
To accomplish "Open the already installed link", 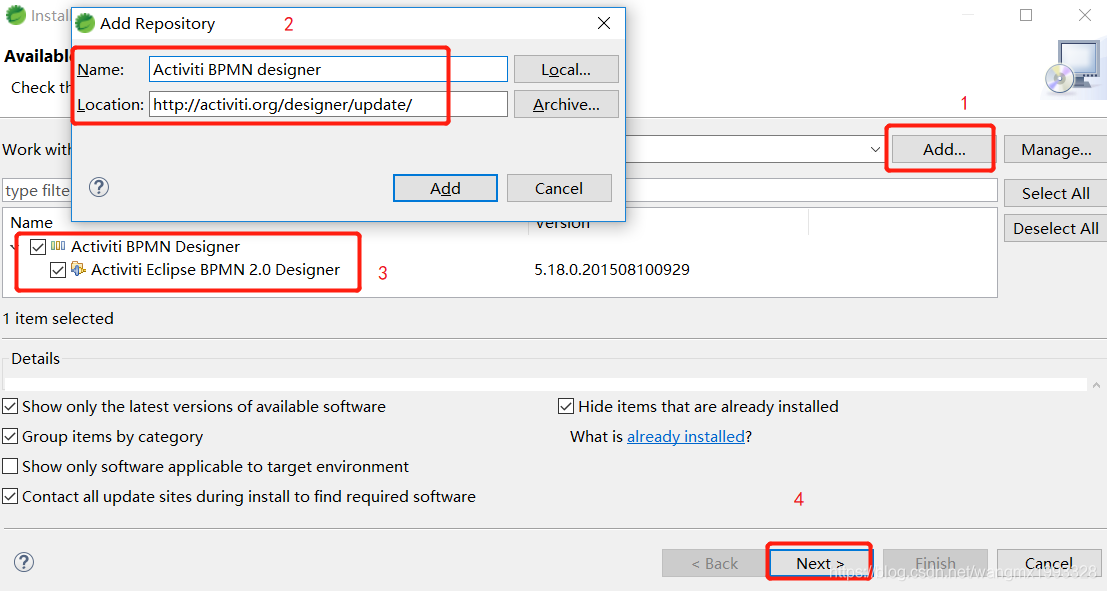I will pyautogui.click(x=686, y=436).
